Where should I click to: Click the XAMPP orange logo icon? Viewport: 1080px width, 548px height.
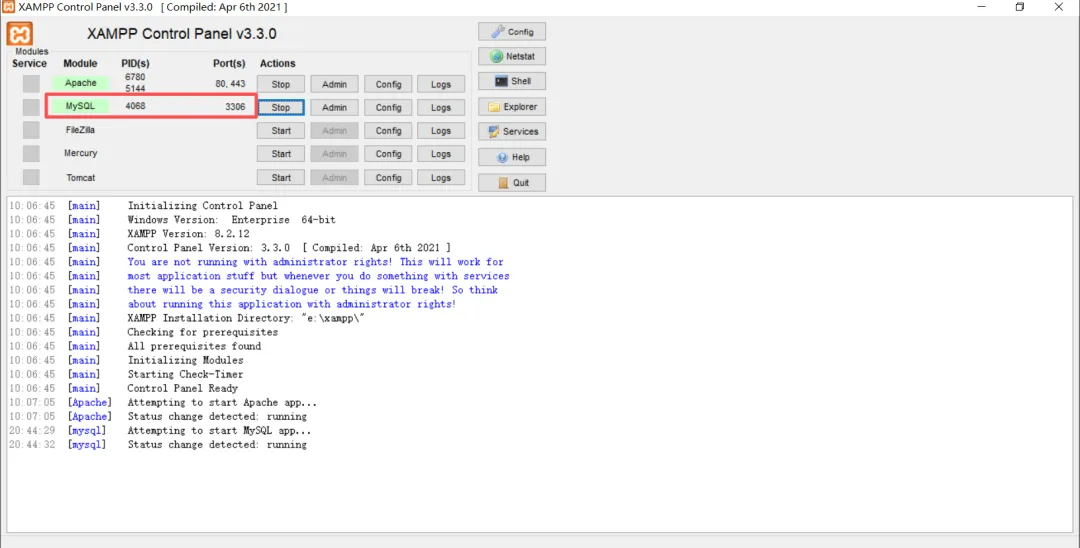click(x=20, y=34)
